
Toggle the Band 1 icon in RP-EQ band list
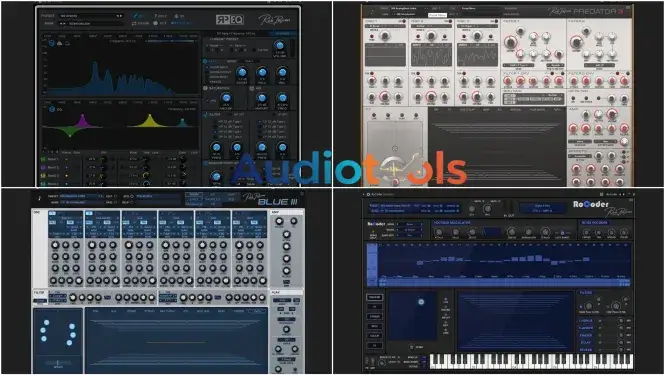click(43, 159)
